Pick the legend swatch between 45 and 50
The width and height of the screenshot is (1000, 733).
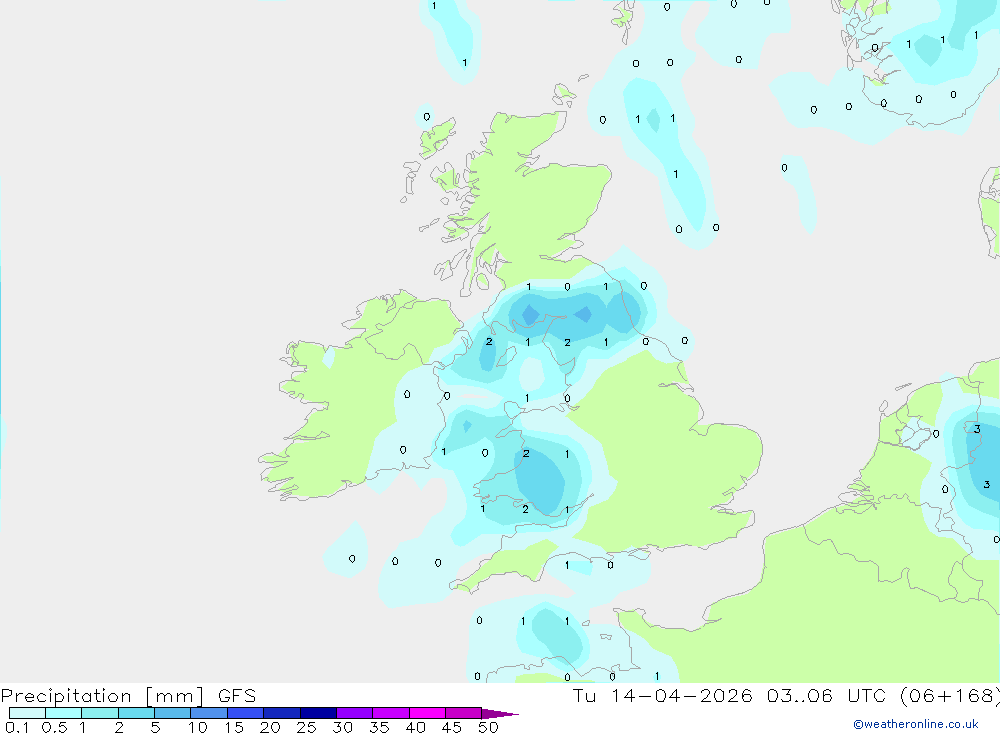[464, 713]
